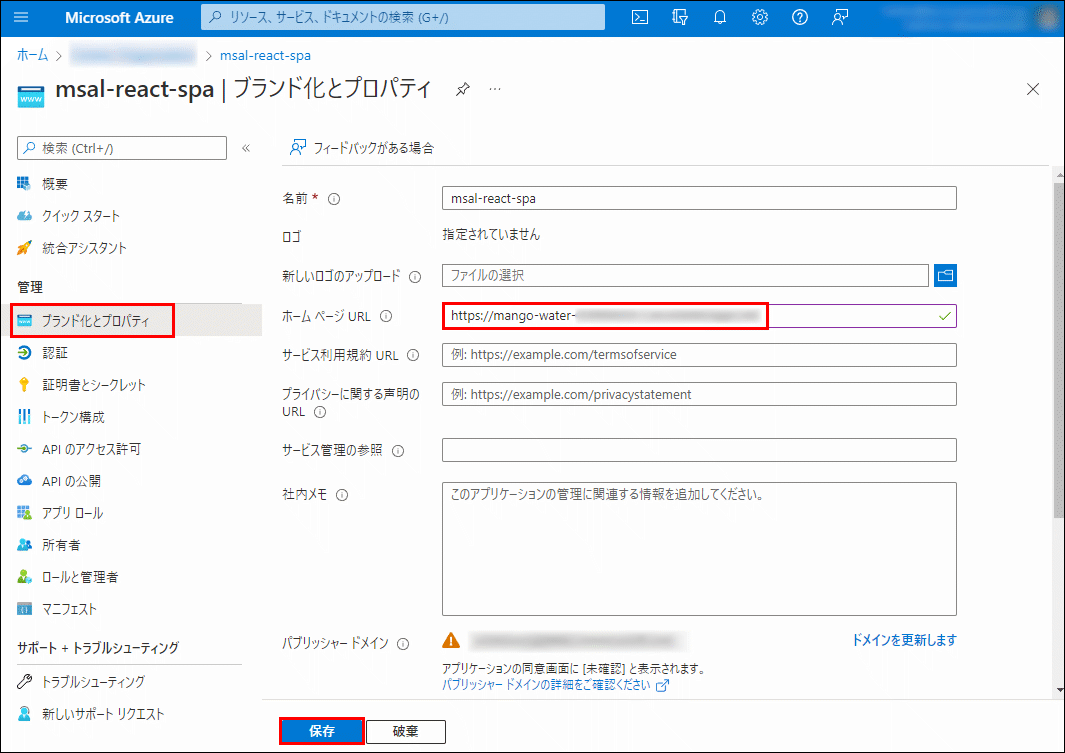Close the branding and properties blade
The width and height of the screenshot is (1065, 753).
(1033, 89)
